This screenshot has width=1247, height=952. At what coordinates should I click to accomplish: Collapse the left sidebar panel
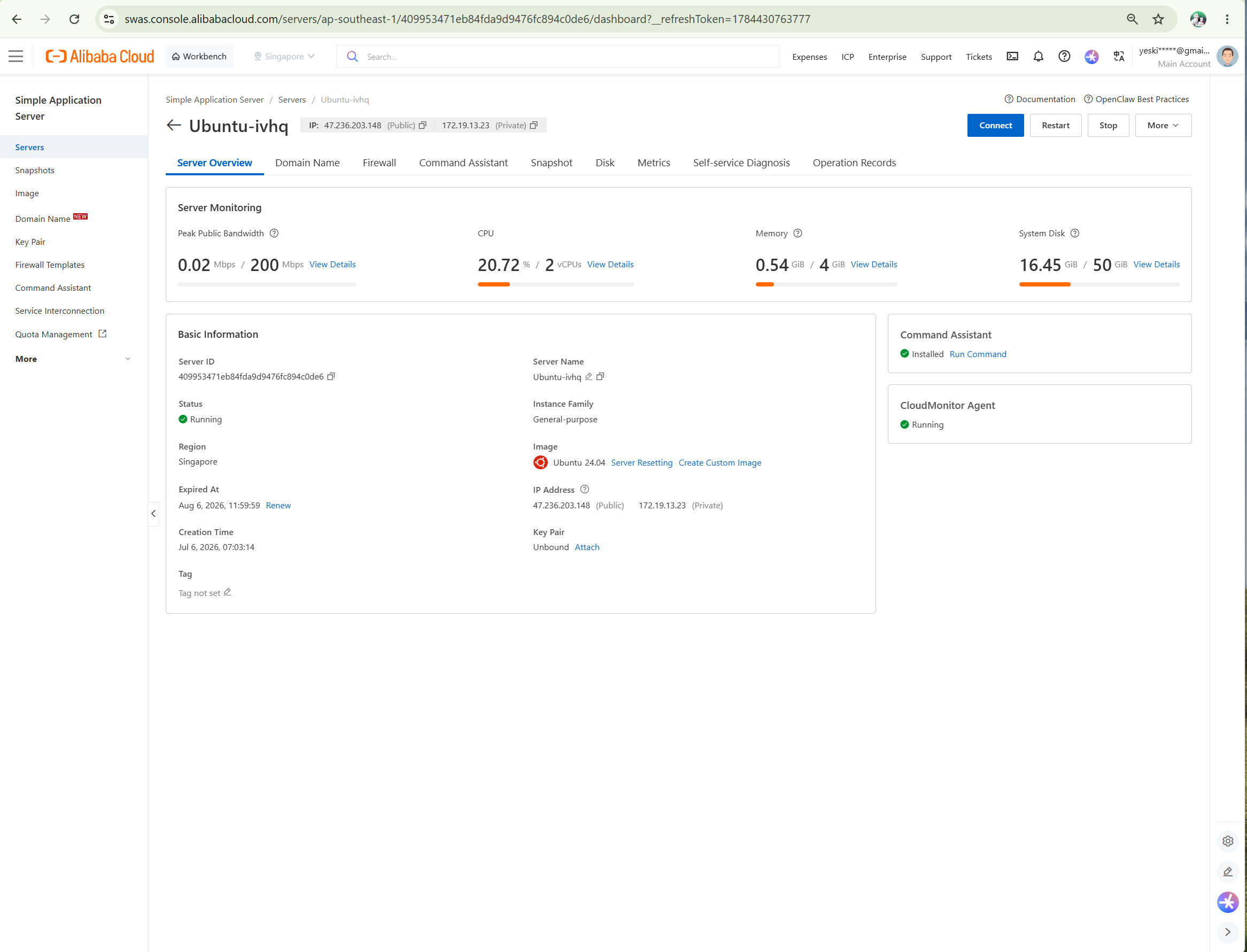(153, 513)
